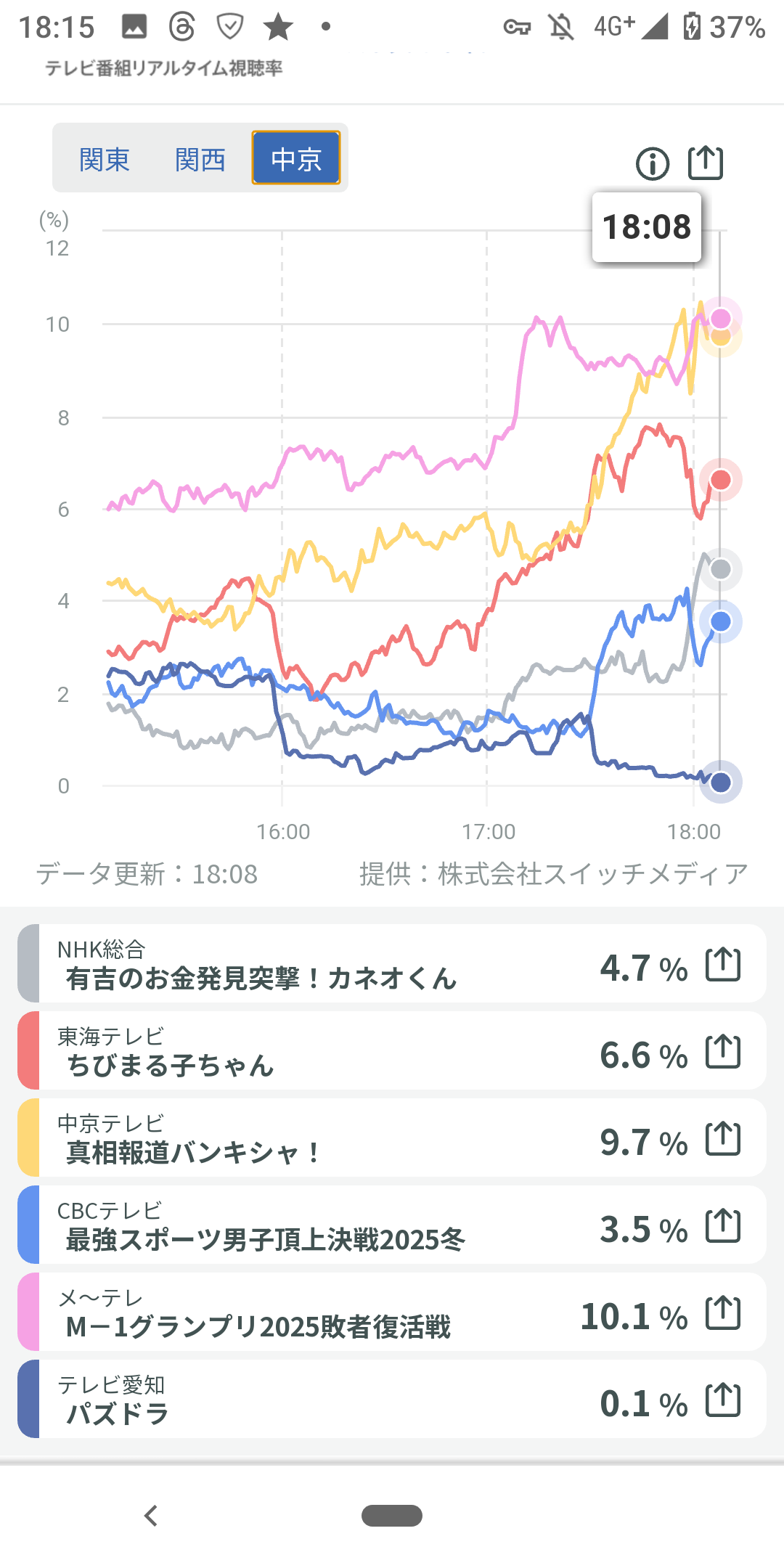Screen dimensions: 784x1568
Task: Open the chart info icon
Action: point(652,163)
